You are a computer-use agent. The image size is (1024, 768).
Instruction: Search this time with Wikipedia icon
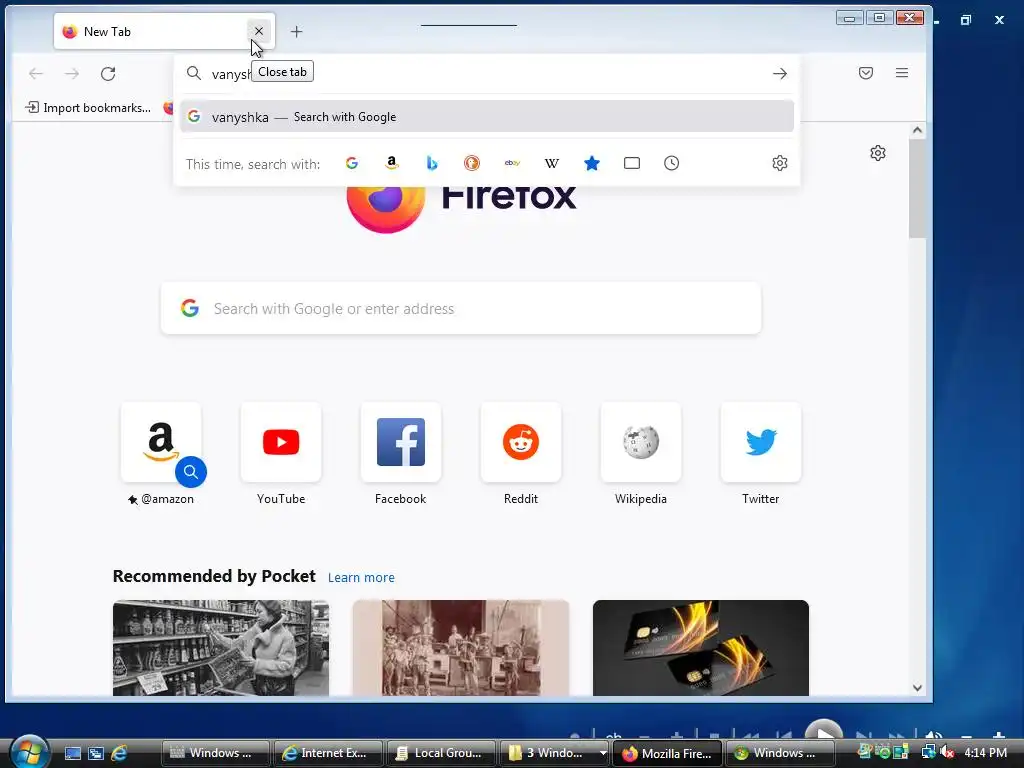(552, 163)
